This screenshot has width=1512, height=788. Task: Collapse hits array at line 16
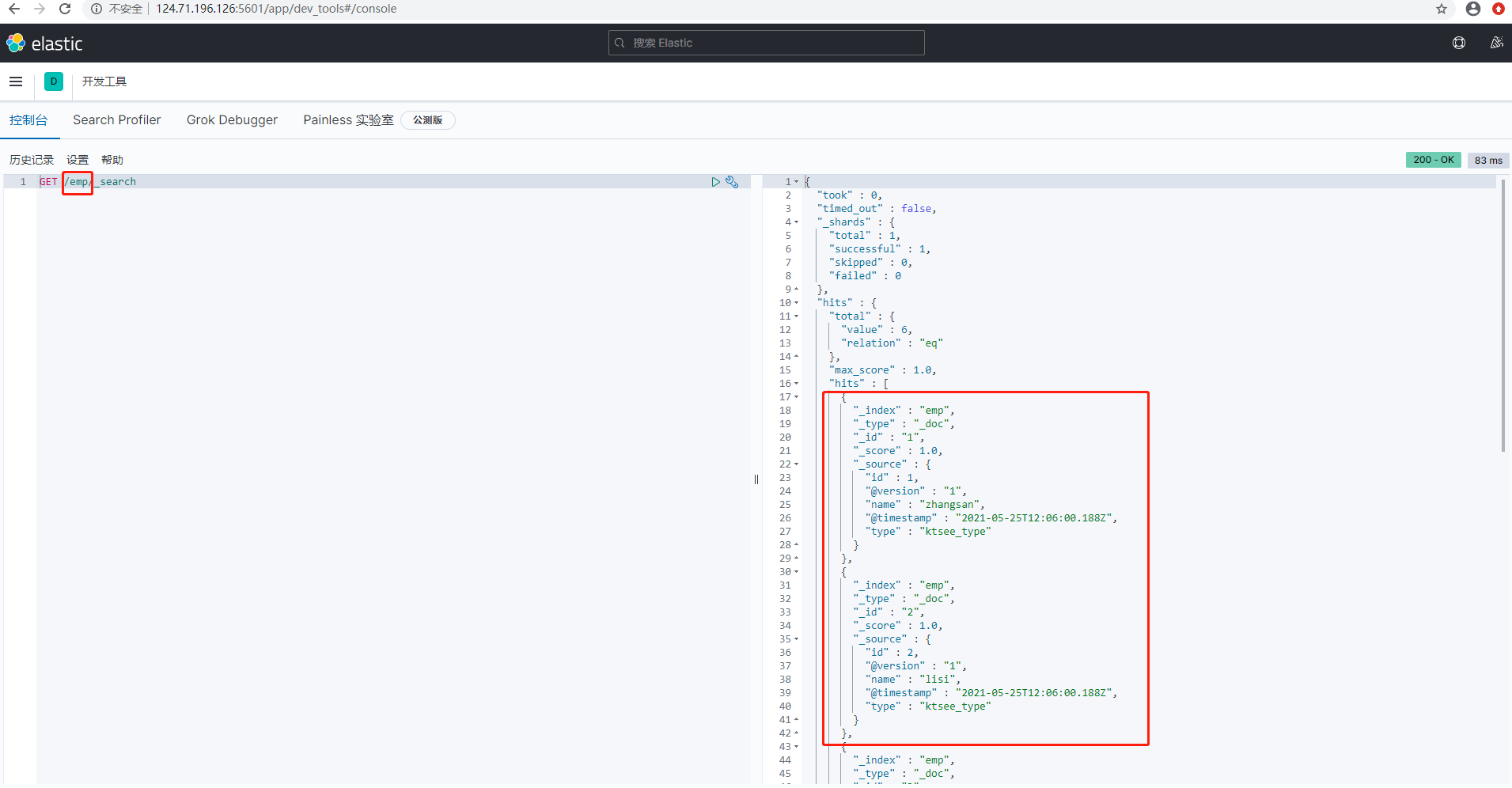797,384
